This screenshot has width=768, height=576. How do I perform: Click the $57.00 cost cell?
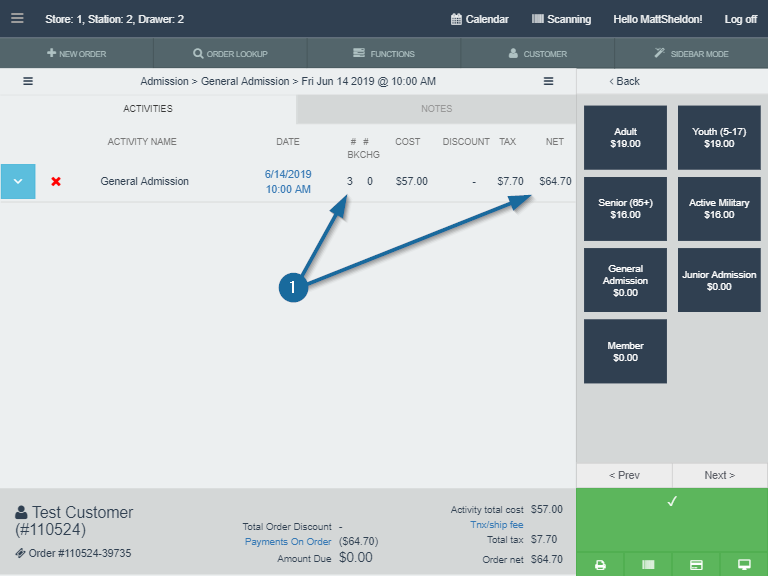411,181
